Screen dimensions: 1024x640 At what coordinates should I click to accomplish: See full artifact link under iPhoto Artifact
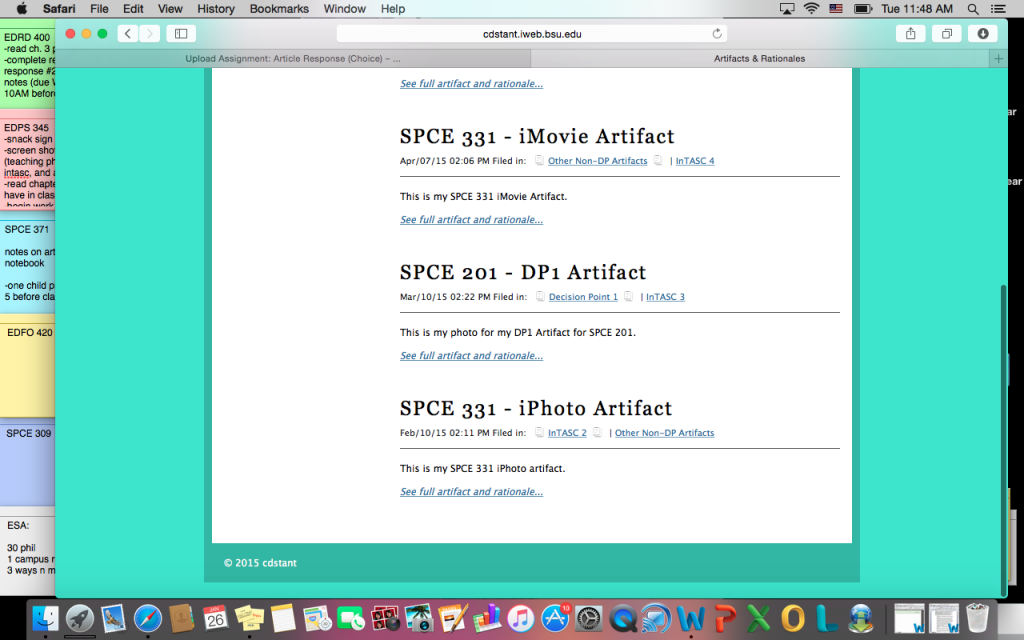point(471,492)
